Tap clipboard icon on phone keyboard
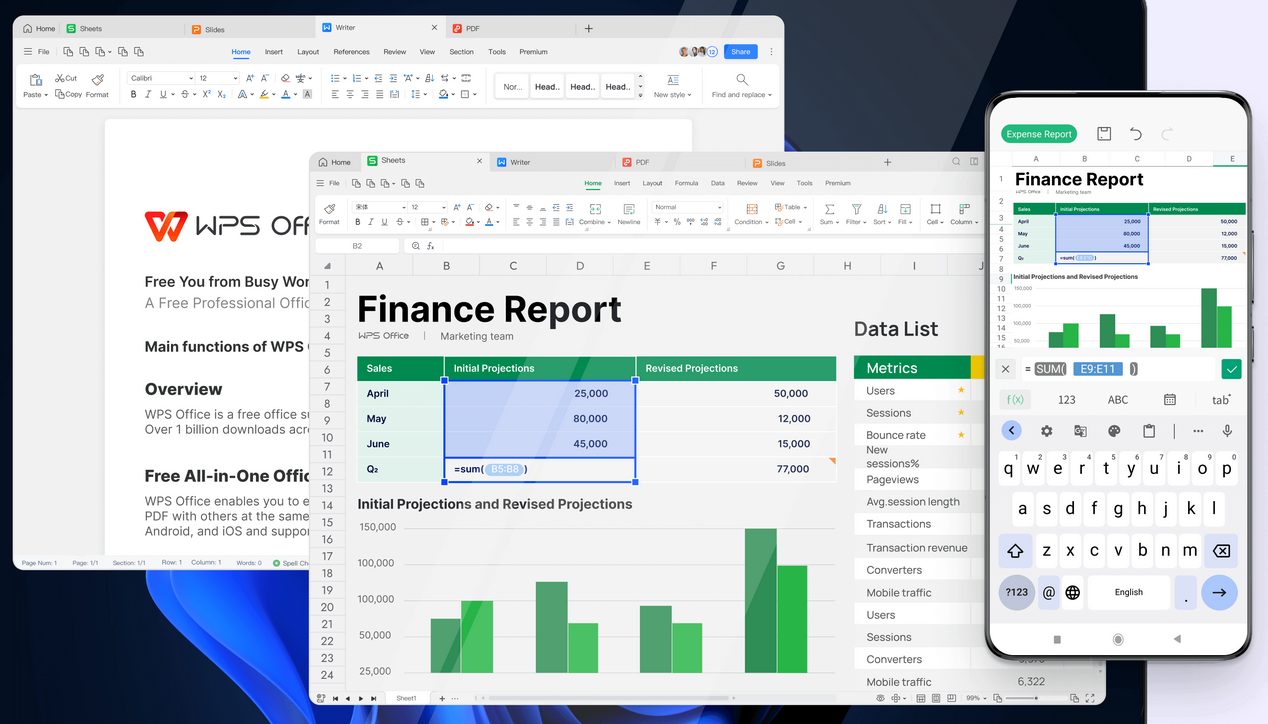Viewport: 1268px width, 724px height. click(1149, 431)
